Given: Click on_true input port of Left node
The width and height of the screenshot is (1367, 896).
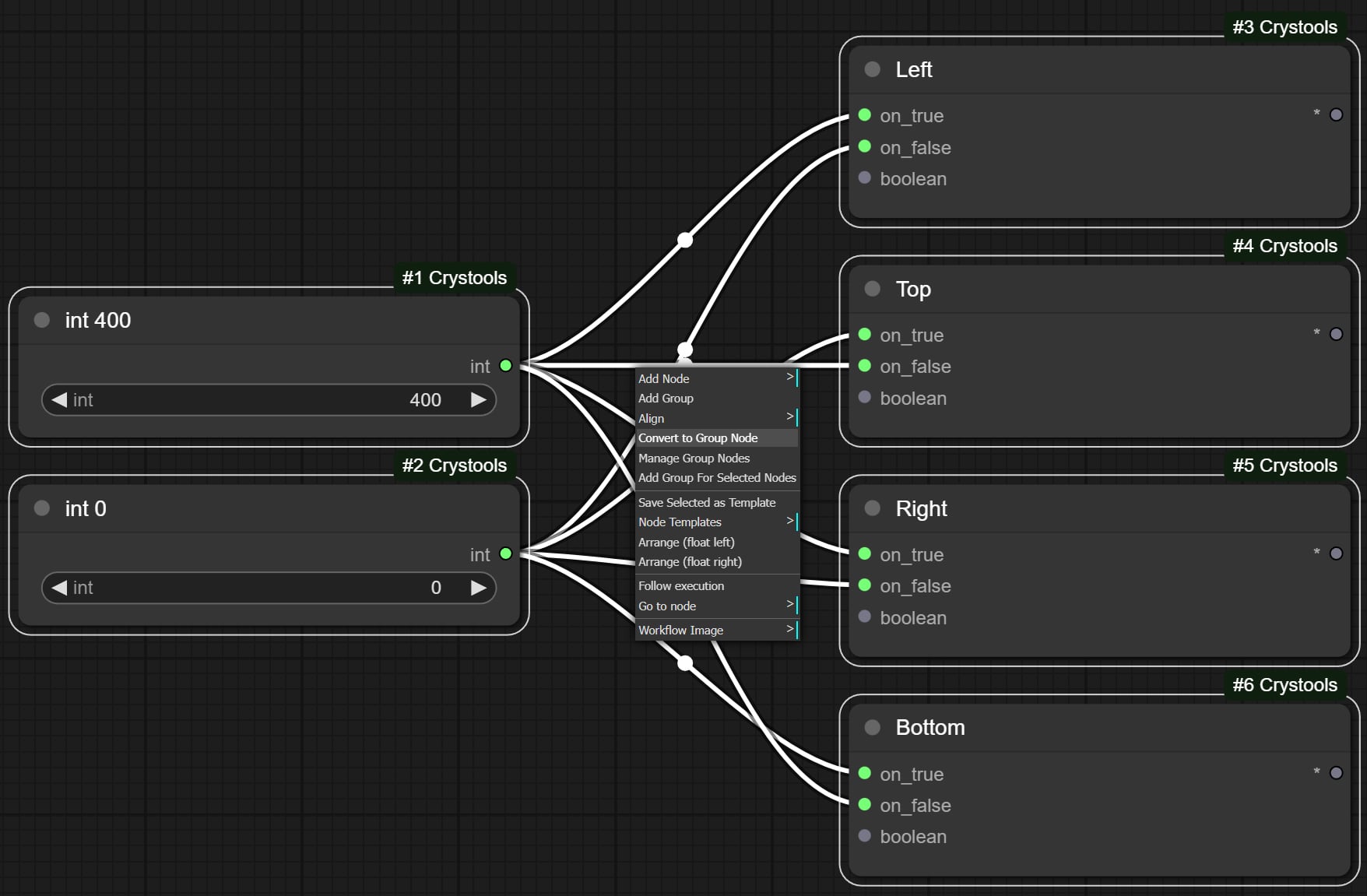Looking at the screenshot, I should (864, 115).
